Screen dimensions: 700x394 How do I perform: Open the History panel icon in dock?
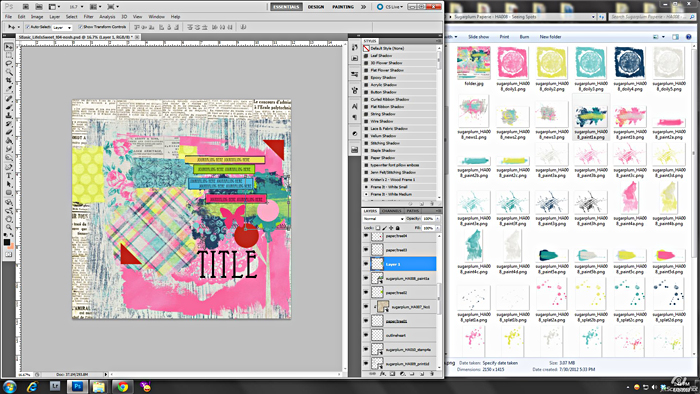[x=354, y=47]
